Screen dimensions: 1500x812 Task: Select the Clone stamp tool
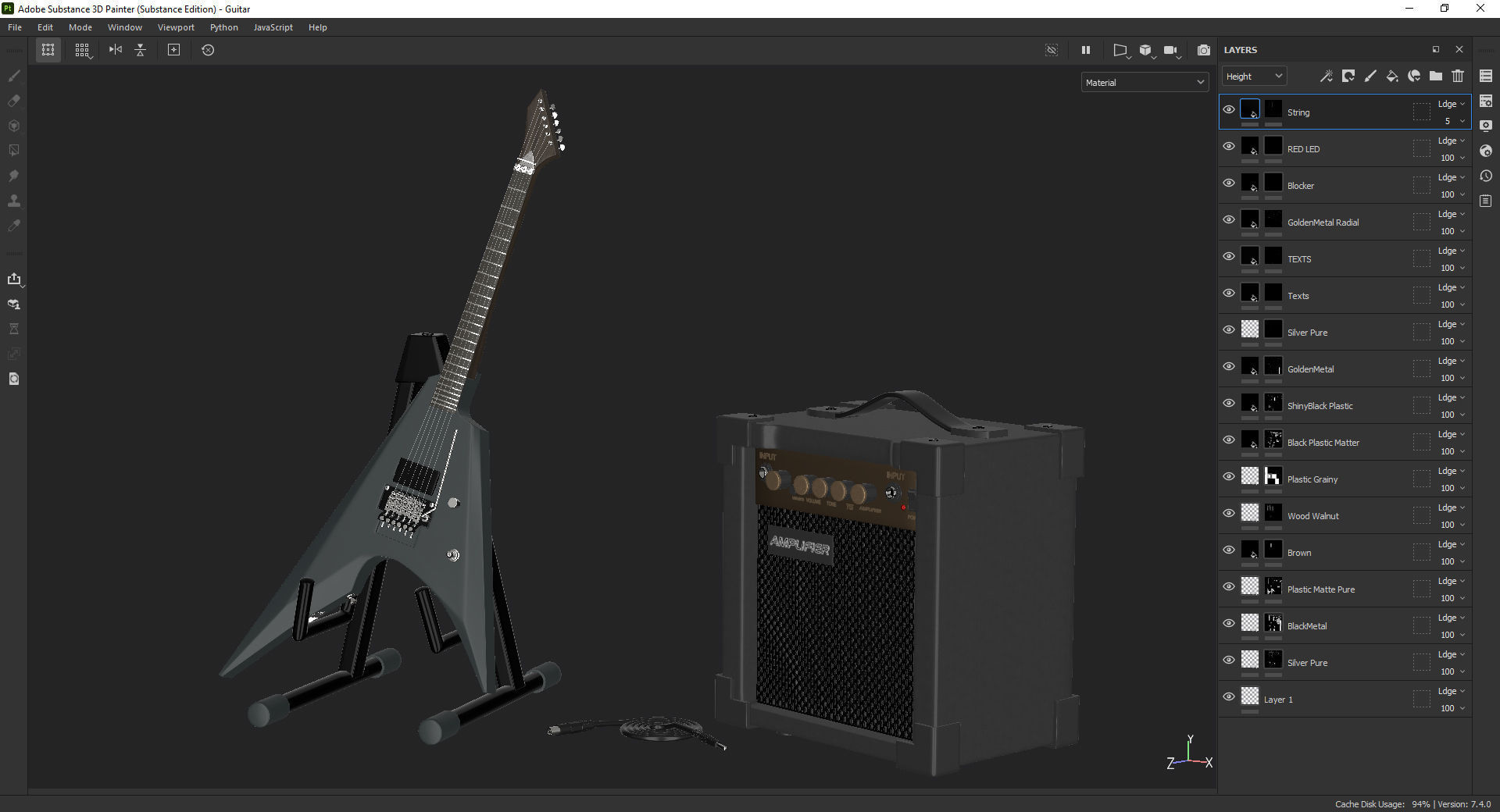(x=14, y=201)
